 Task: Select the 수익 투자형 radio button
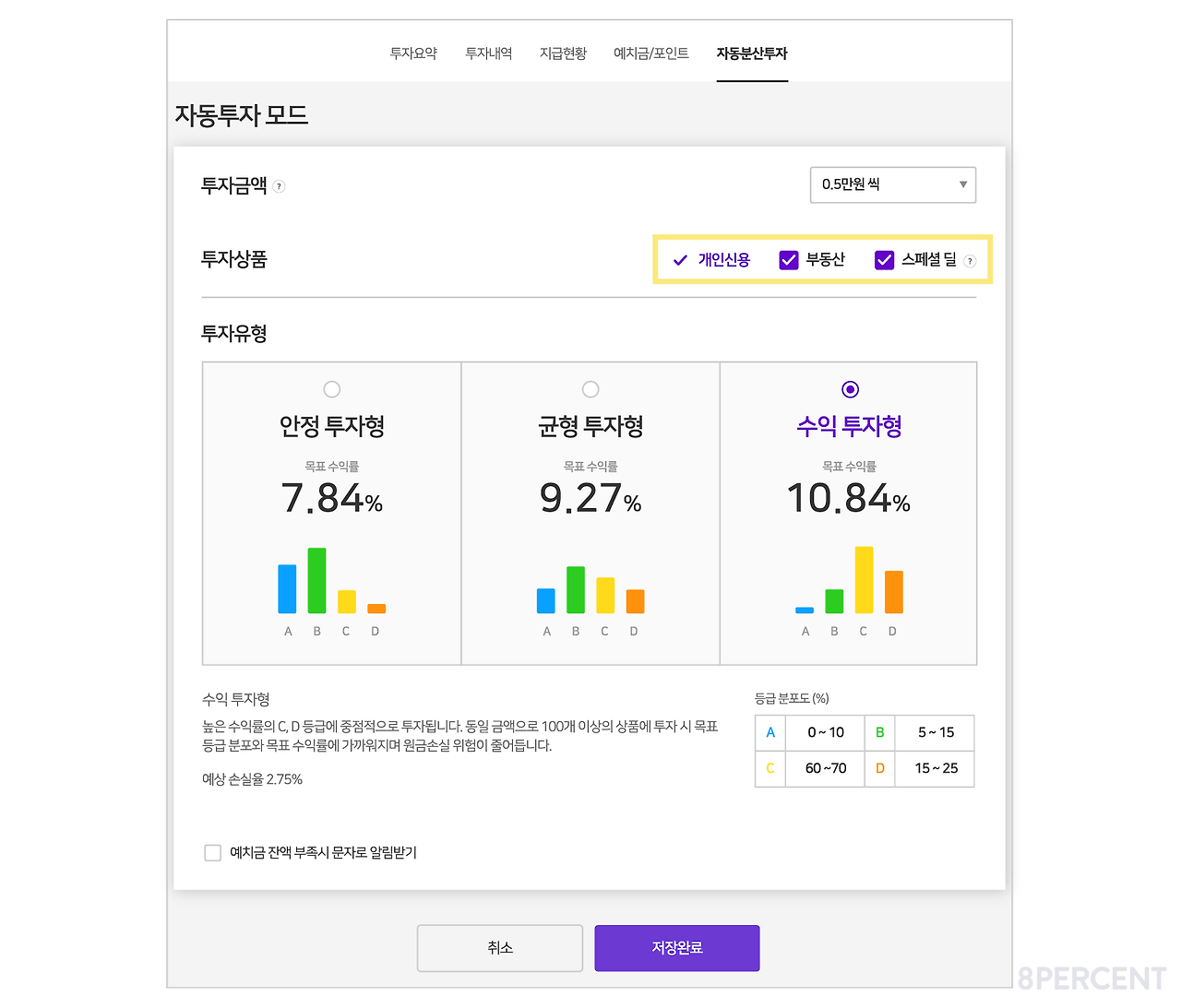851,389
